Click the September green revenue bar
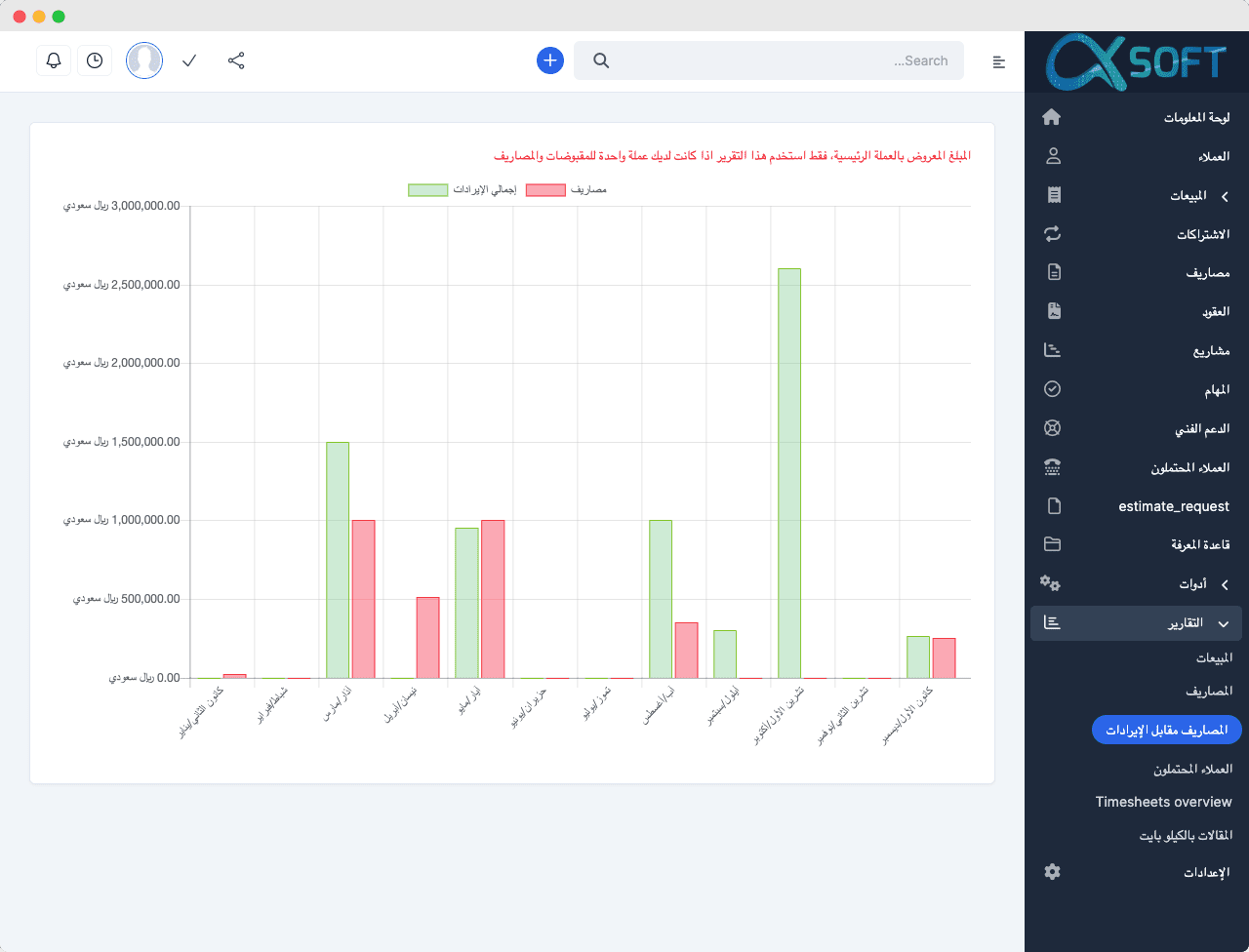1249x952 pixels. pyautogui.click(x=725, y=654)
